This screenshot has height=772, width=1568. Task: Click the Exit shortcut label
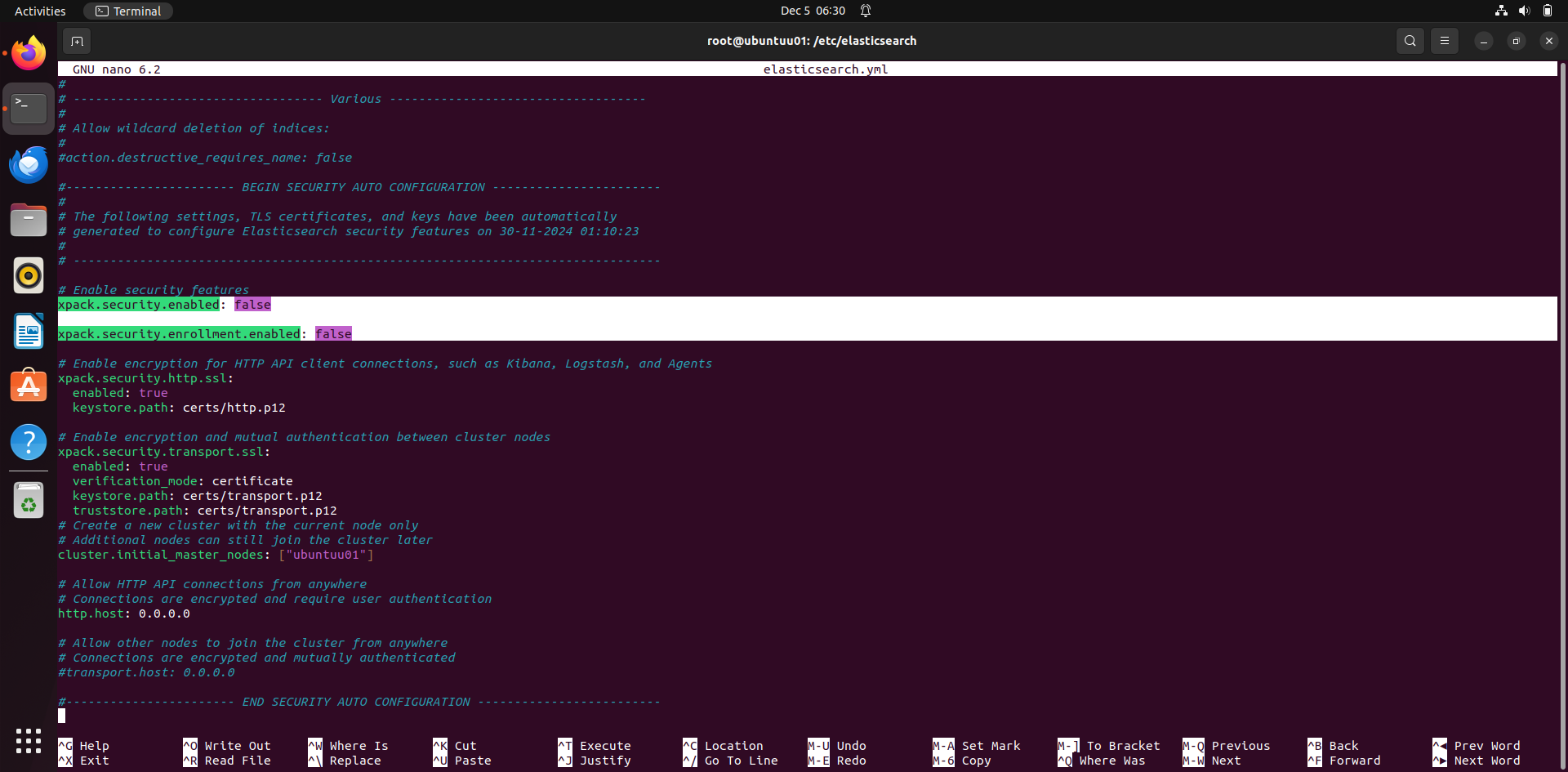pyautogui.click(x=94, y=761)
